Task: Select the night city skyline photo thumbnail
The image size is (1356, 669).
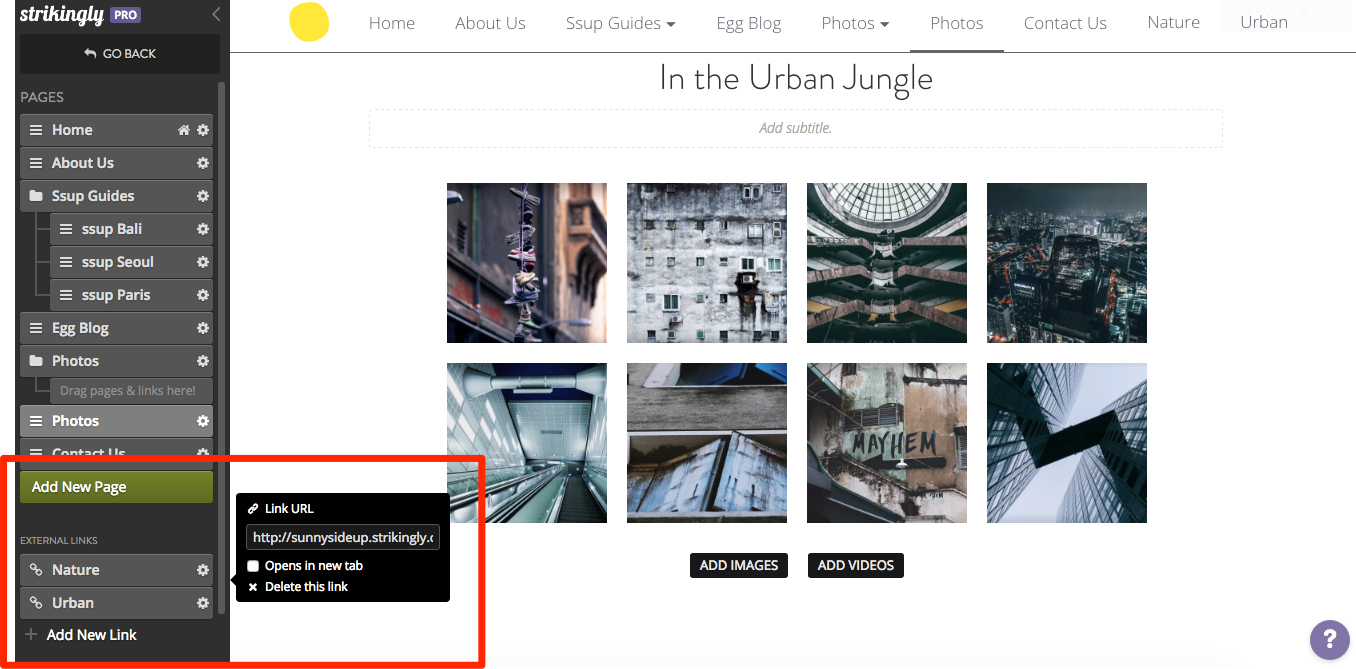Action: (x=1067, y=263)
